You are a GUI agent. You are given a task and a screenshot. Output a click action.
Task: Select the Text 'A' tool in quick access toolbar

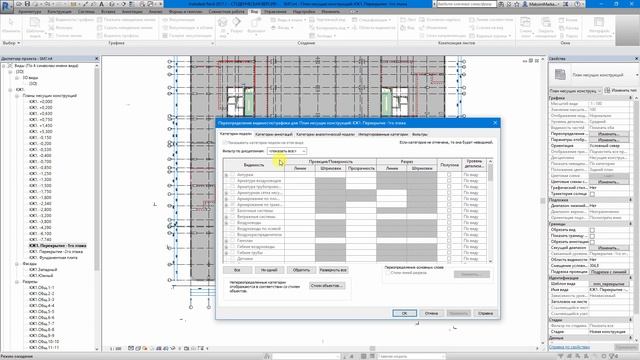click(x=101, y=4)
